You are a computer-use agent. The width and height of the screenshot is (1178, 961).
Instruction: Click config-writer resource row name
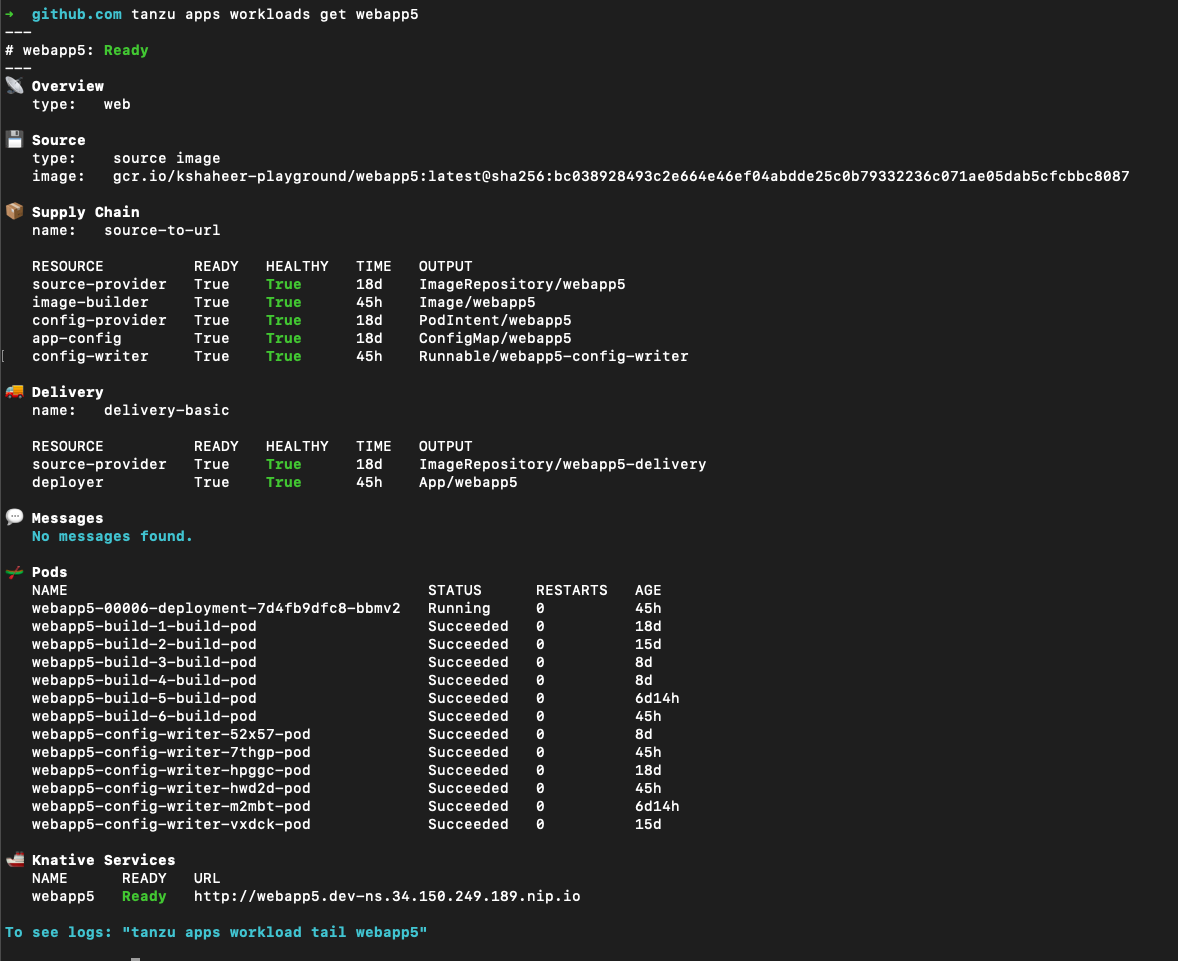pos(90,357)
